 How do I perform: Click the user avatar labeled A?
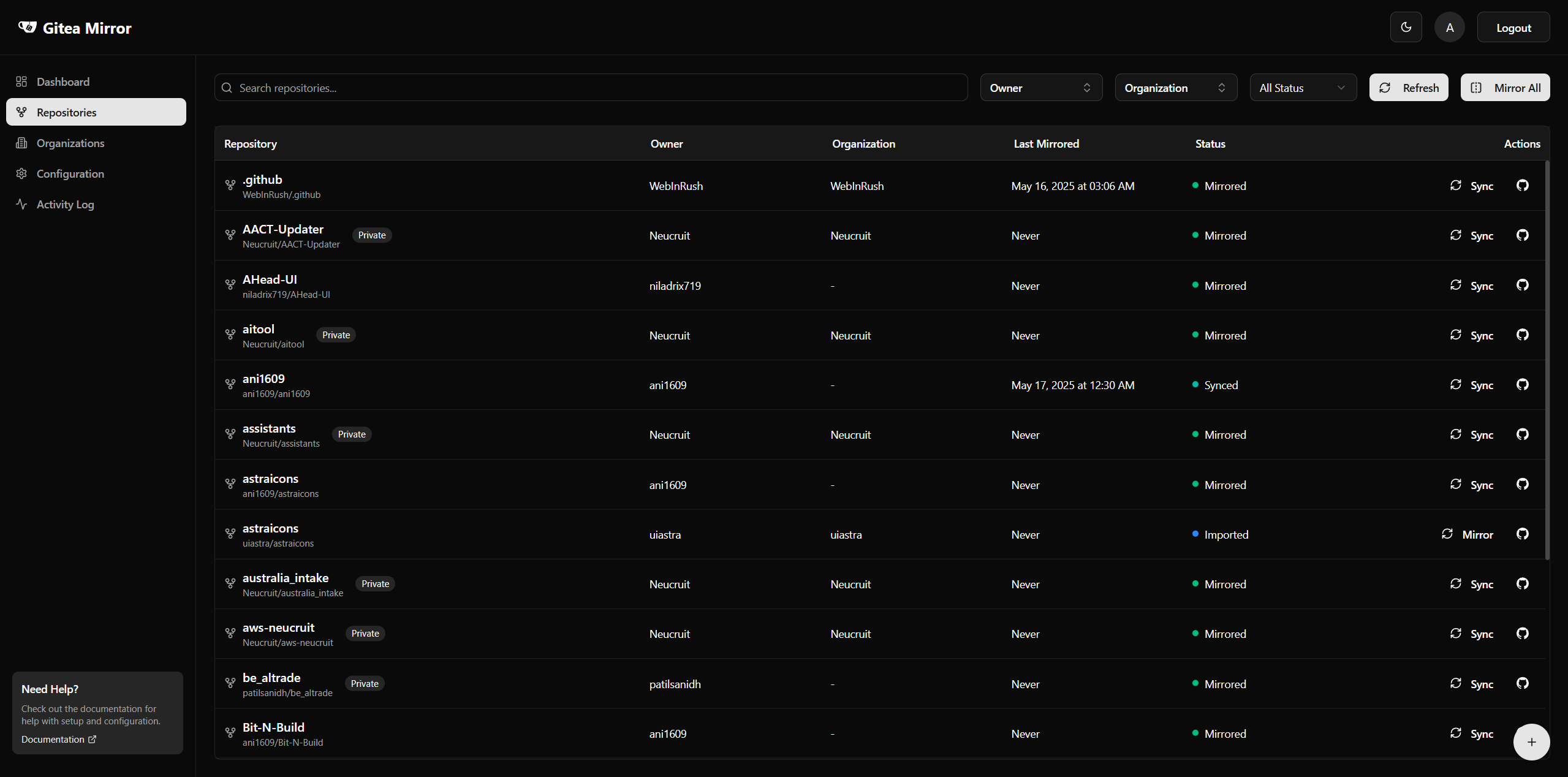tap(1449, 28)
